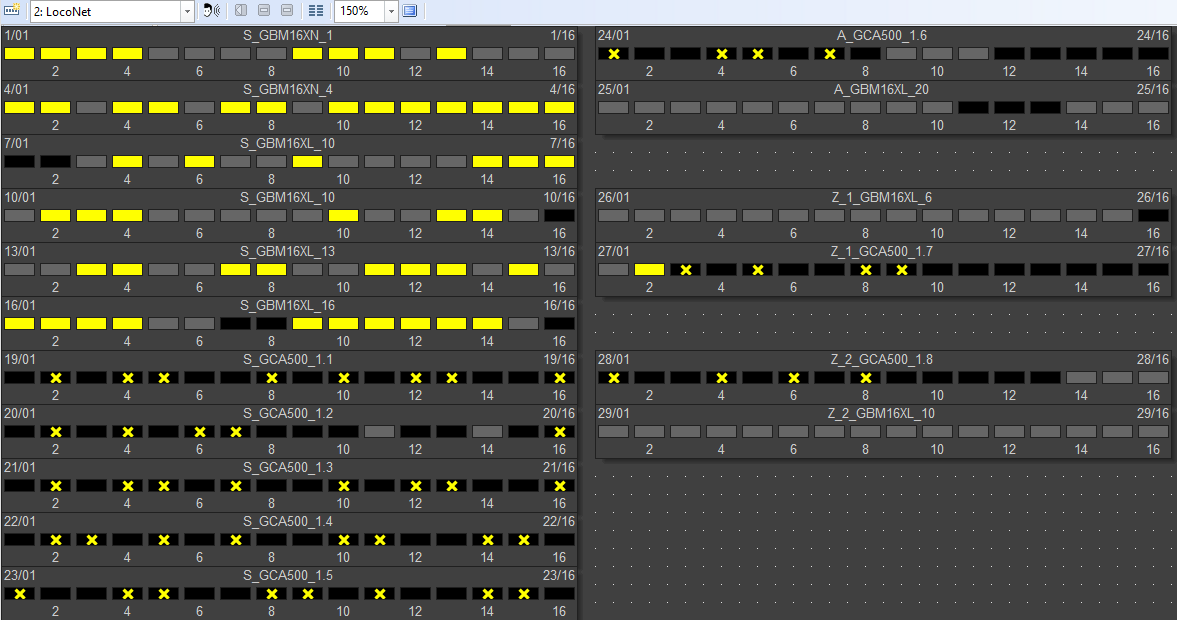
Task: Toggle X-marked contact 1 in A_GCA500_1.6
Action: 614,54
